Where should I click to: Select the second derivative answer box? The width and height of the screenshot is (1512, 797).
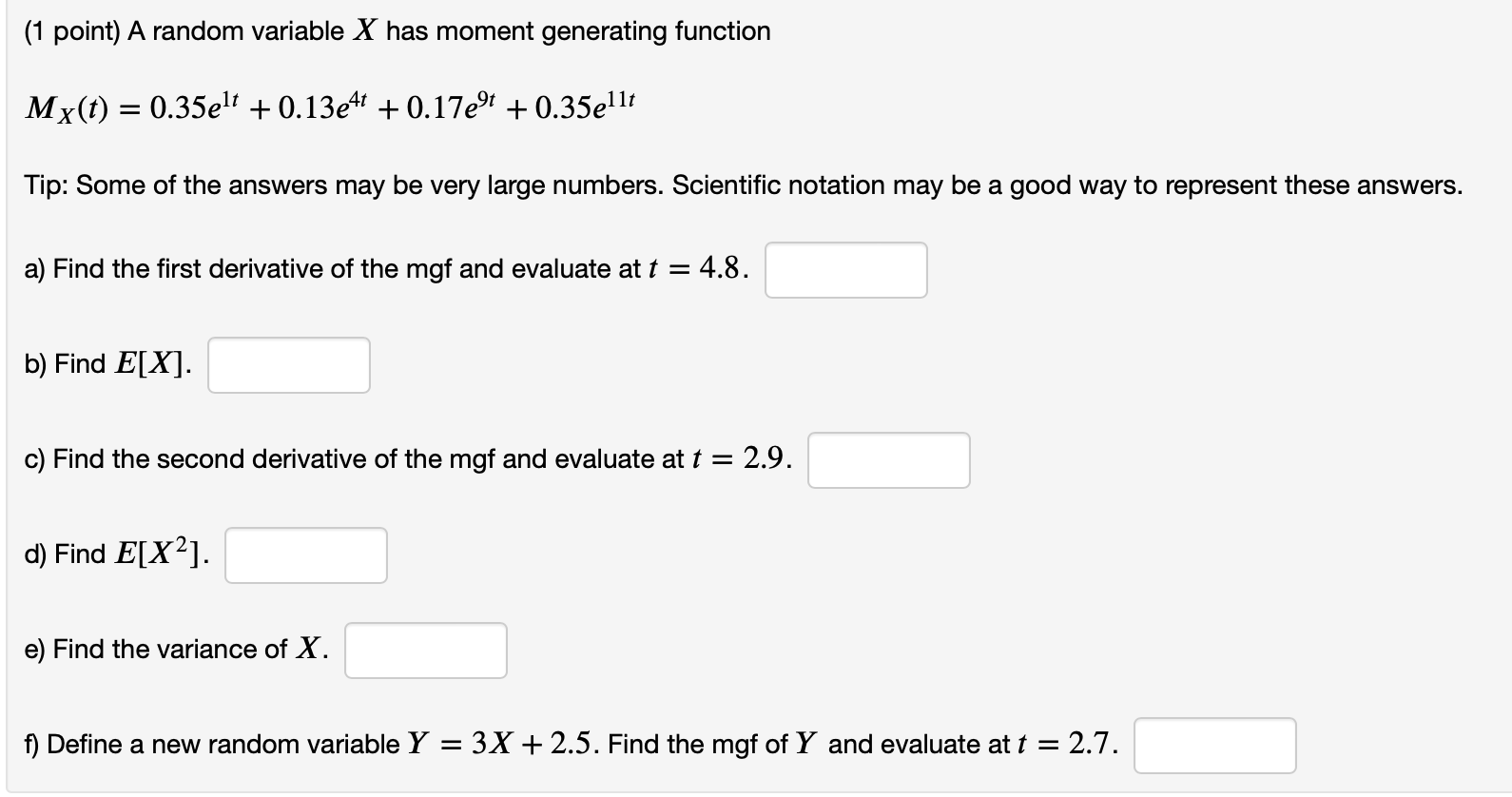[x=889, y=460]
